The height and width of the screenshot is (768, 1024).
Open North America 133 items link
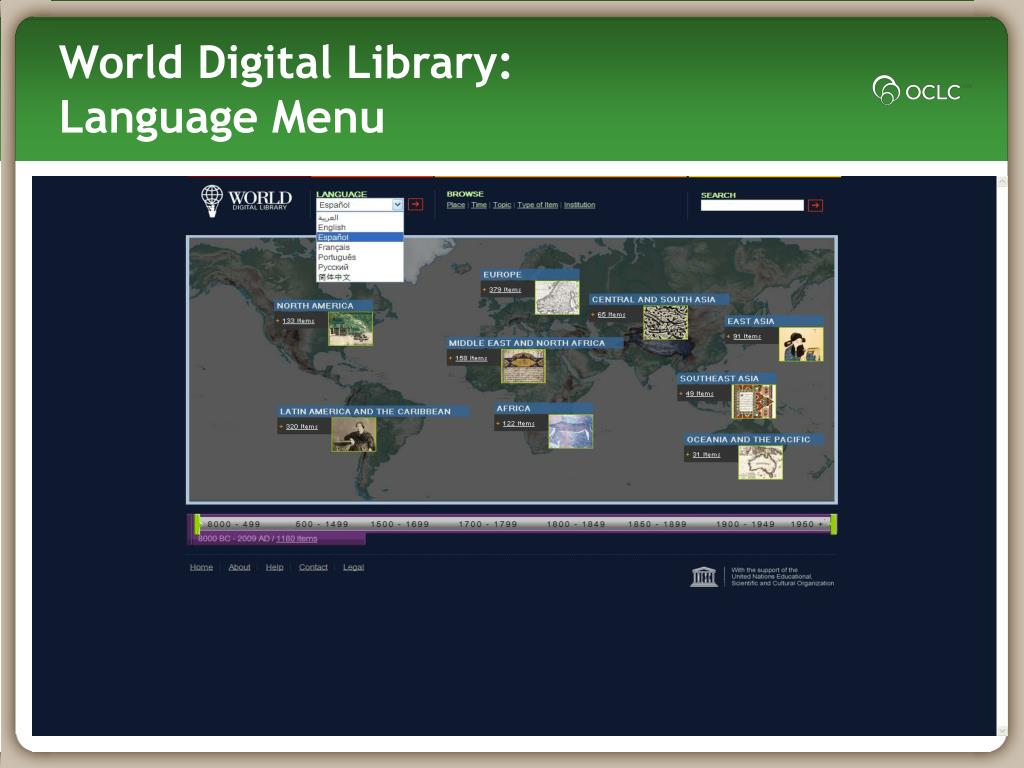[298, 321]
